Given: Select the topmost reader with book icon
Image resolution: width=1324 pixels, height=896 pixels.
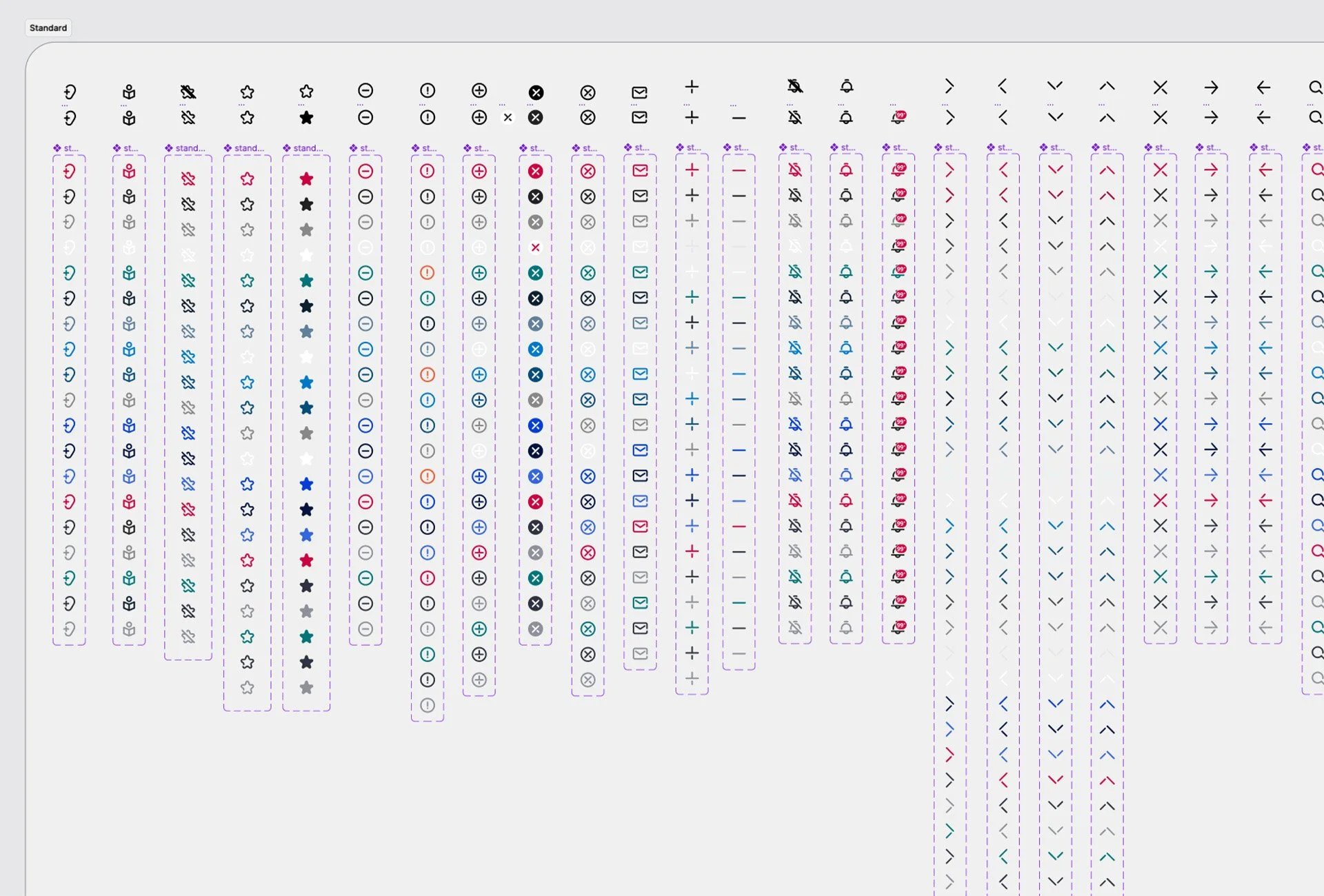Looking at the screenshot, I should [x=129, y=92].
